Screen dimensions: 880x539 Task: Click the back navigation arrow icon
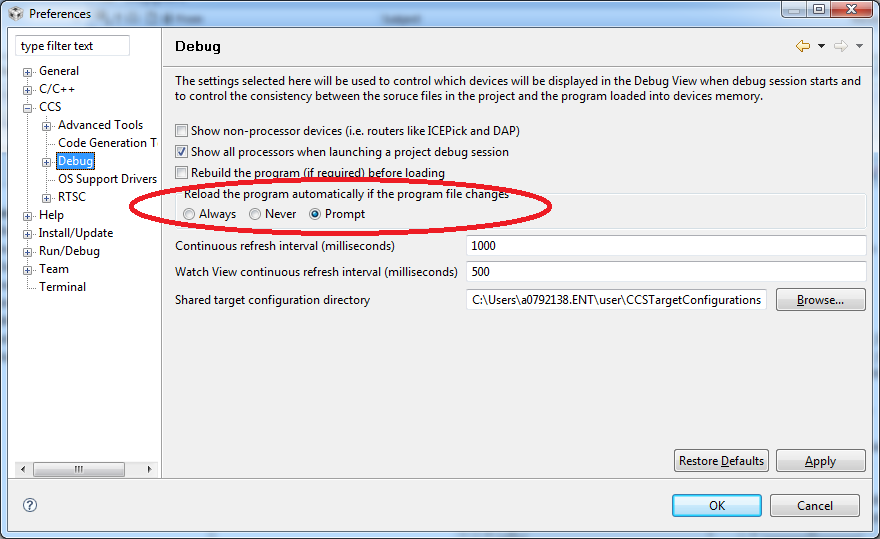(x=802, y=46)
